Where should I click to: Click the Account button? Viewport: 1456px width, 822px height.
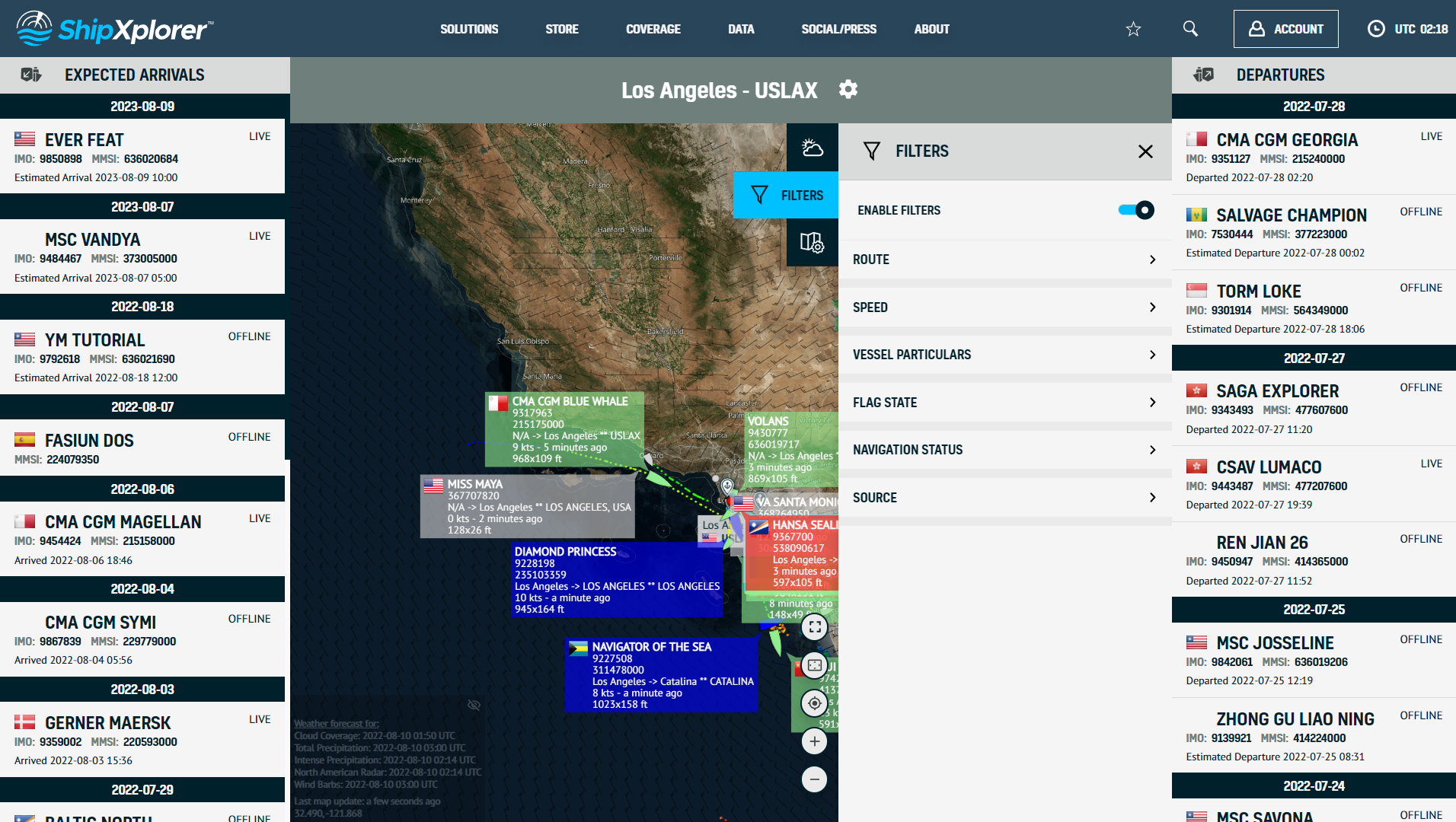click(x=1285, y=29)
